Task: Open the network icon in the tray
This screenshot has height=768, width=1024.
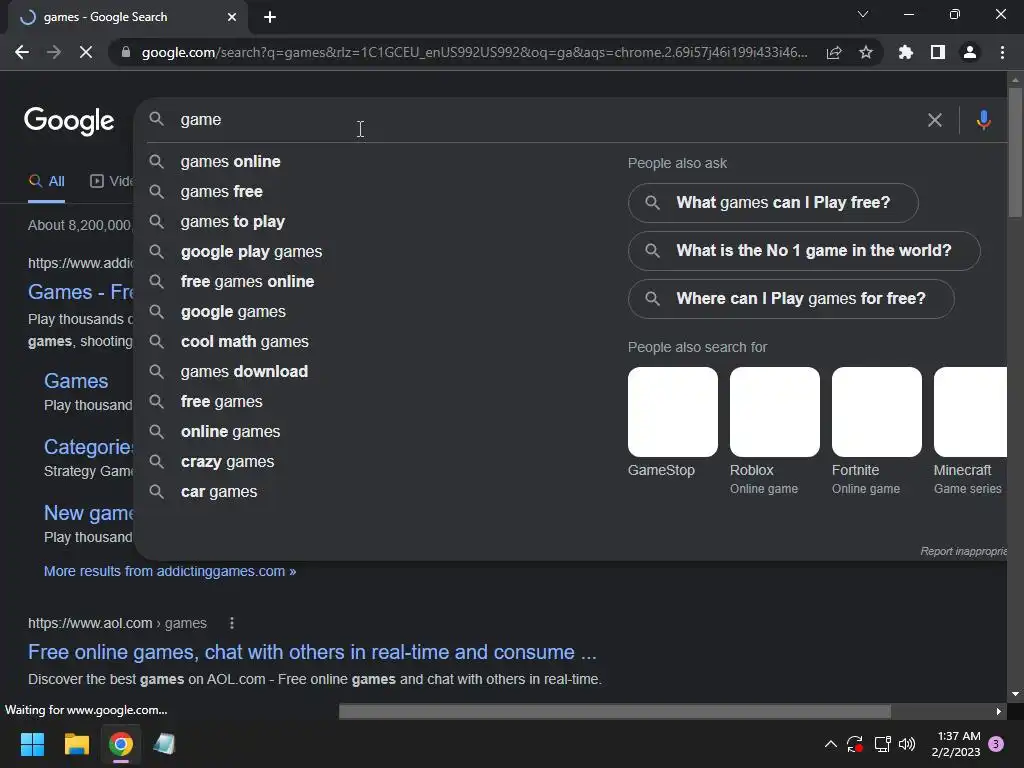Action: pyautogui.click(x=882, y=744)
